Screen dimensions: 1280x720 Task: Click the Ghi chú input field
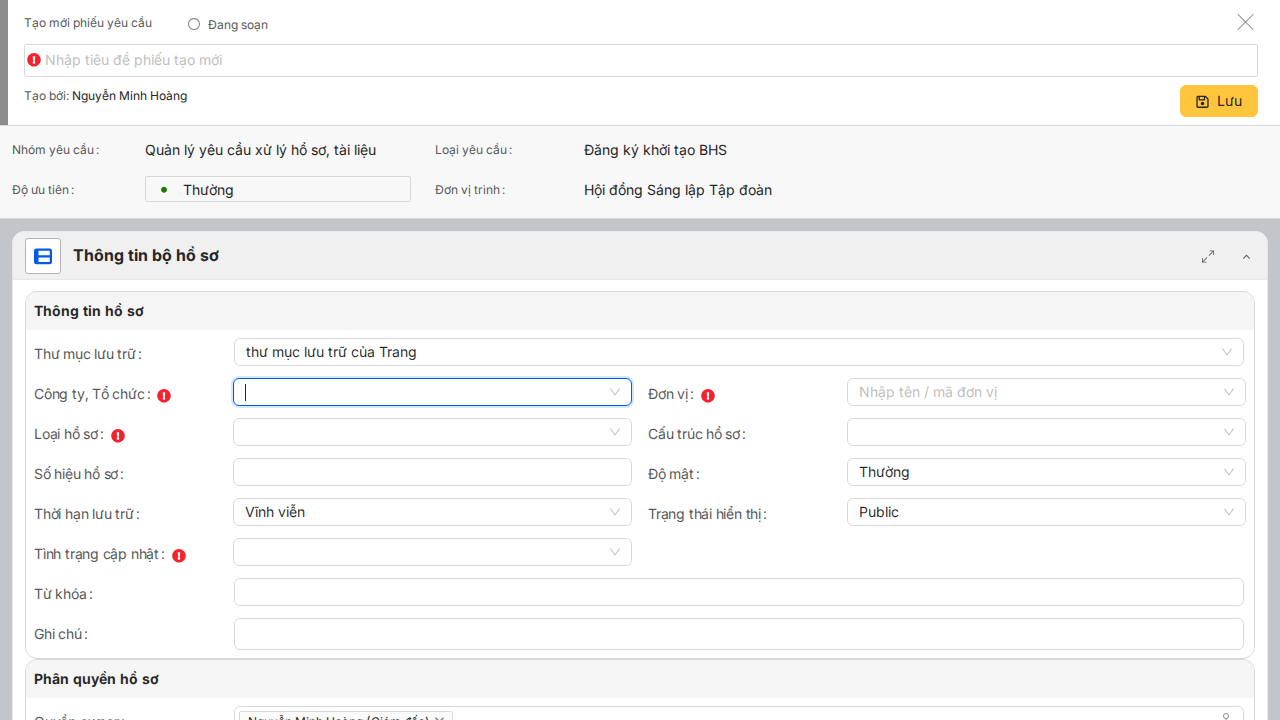pos(738,633)
